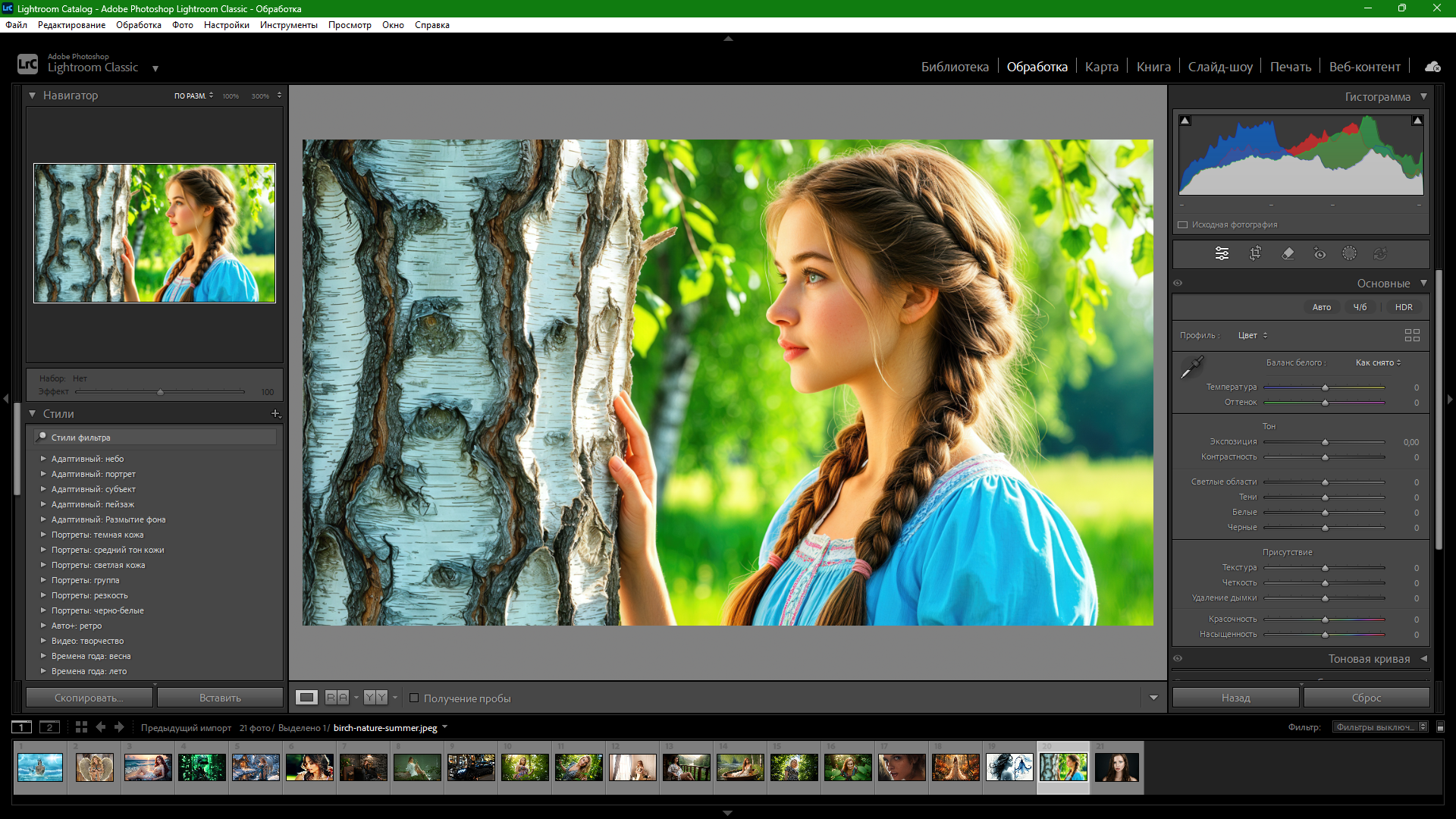Switch to before/after Y|Y view
Viewport: 1456px width, 819px height.
click(x=375, y=698)
